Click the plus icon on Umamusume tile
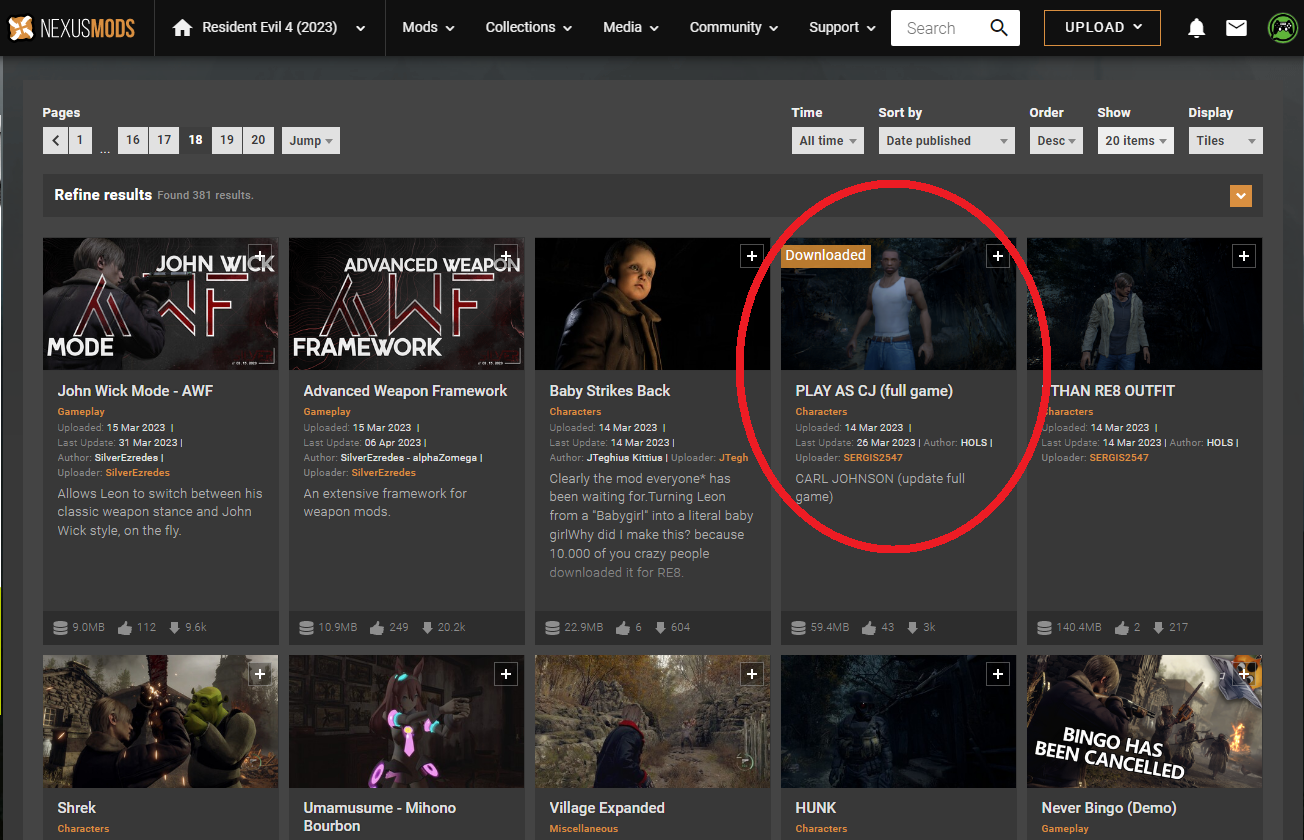This screenshot has height=840, width=1304. tap(505, 675)
